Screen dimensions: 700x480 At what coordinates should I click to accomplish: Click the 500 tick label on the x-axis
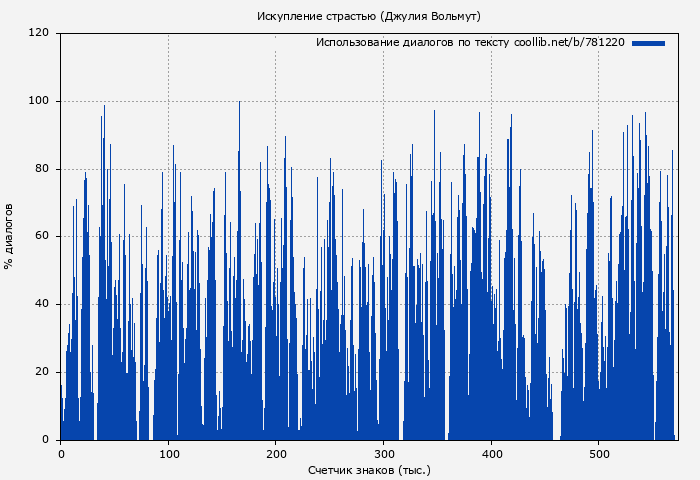pos(598,454)
